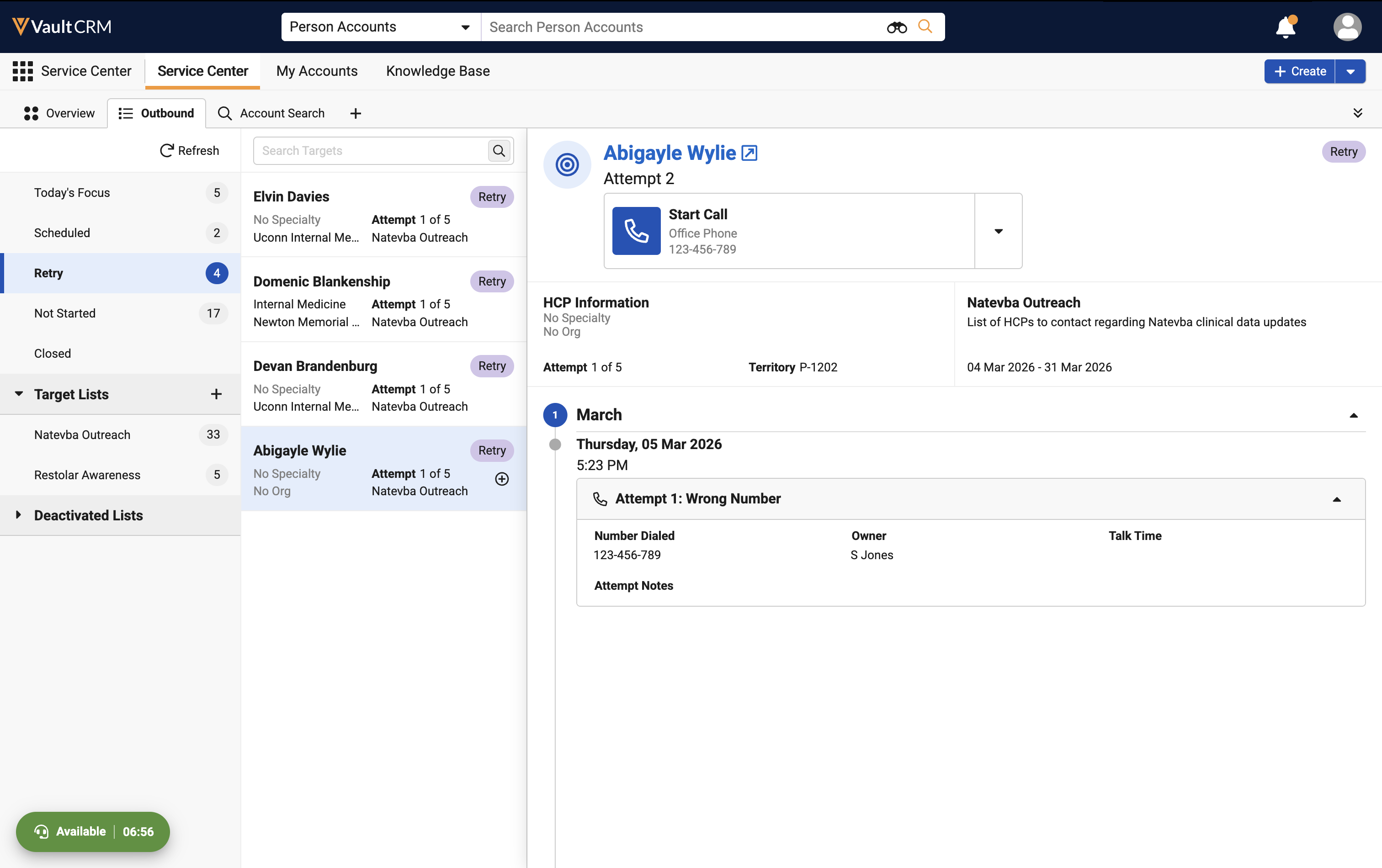Select the Closed filter
Screen dimensions: 1382x868
(x=120, y=354)
